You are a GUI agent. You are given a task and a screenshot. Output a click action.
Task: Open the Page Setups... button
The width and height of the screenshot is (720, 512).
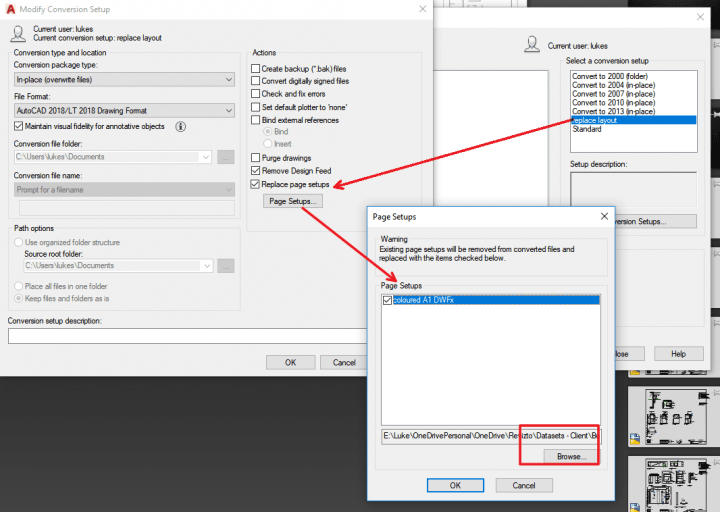[x=294, y=202]
